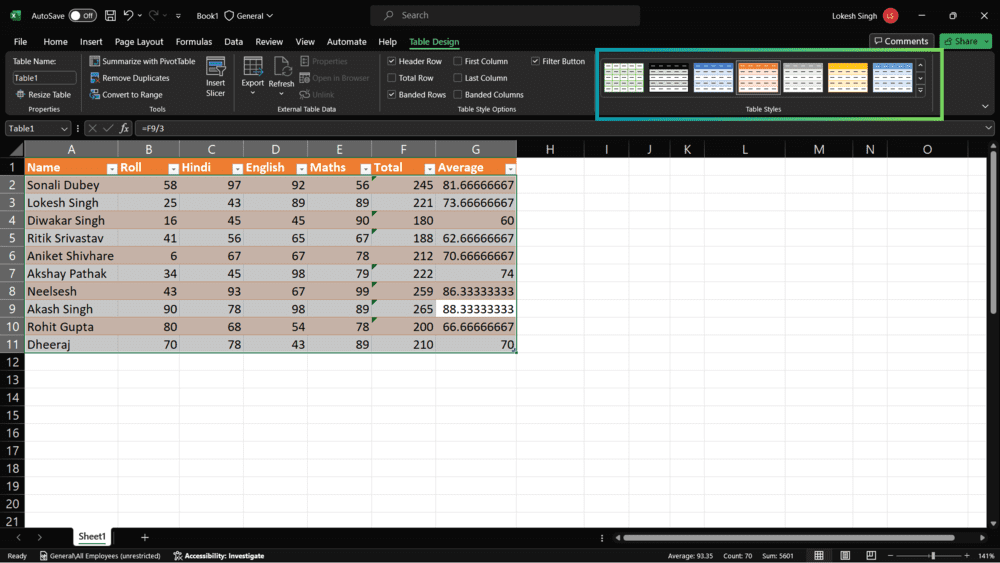Click the Save icon in title bar
This screenshot has height=563, width=1000.
click(110, 15)
